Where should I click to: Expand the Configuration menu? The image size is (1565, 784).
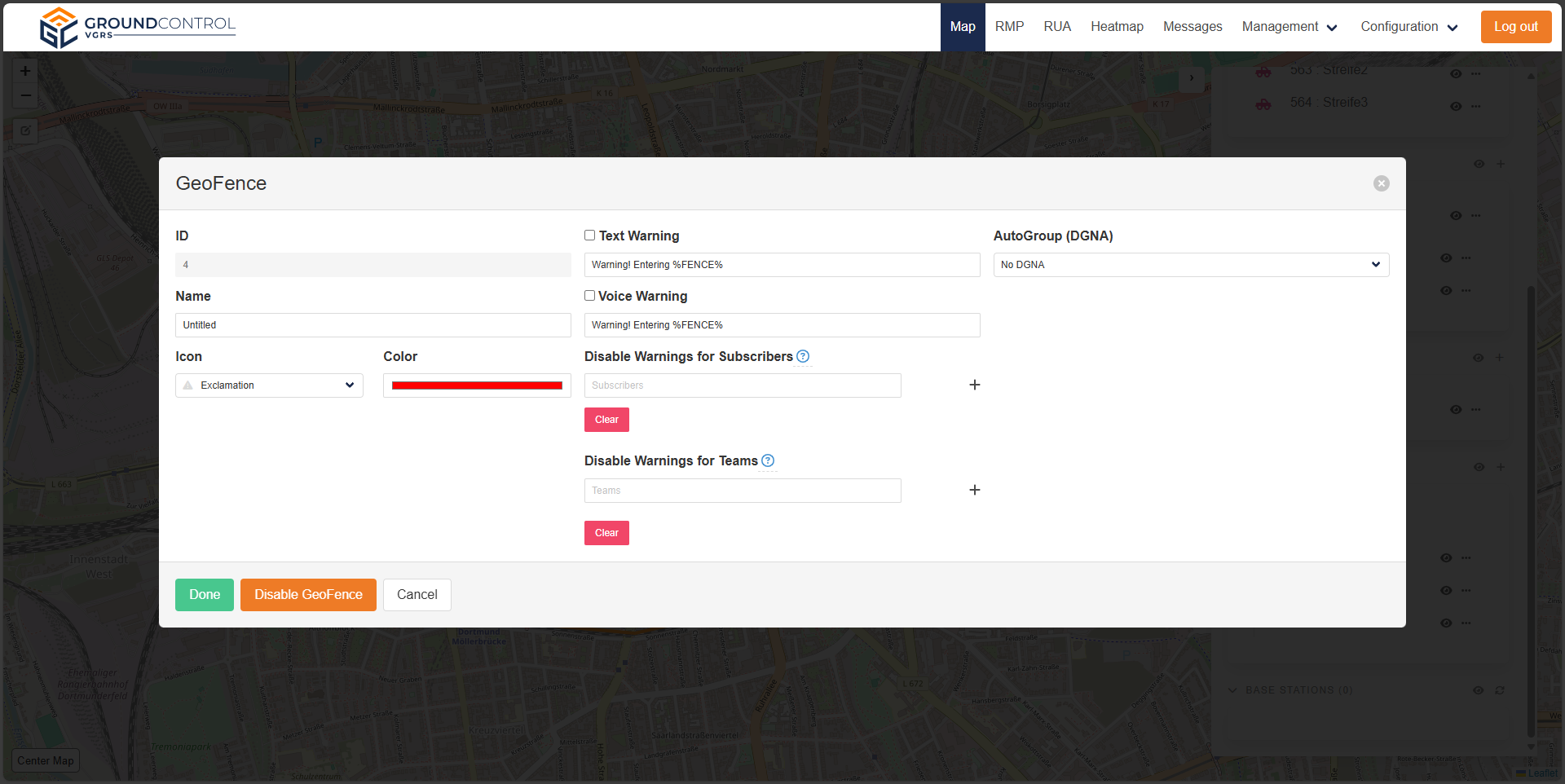[1408, 27]
